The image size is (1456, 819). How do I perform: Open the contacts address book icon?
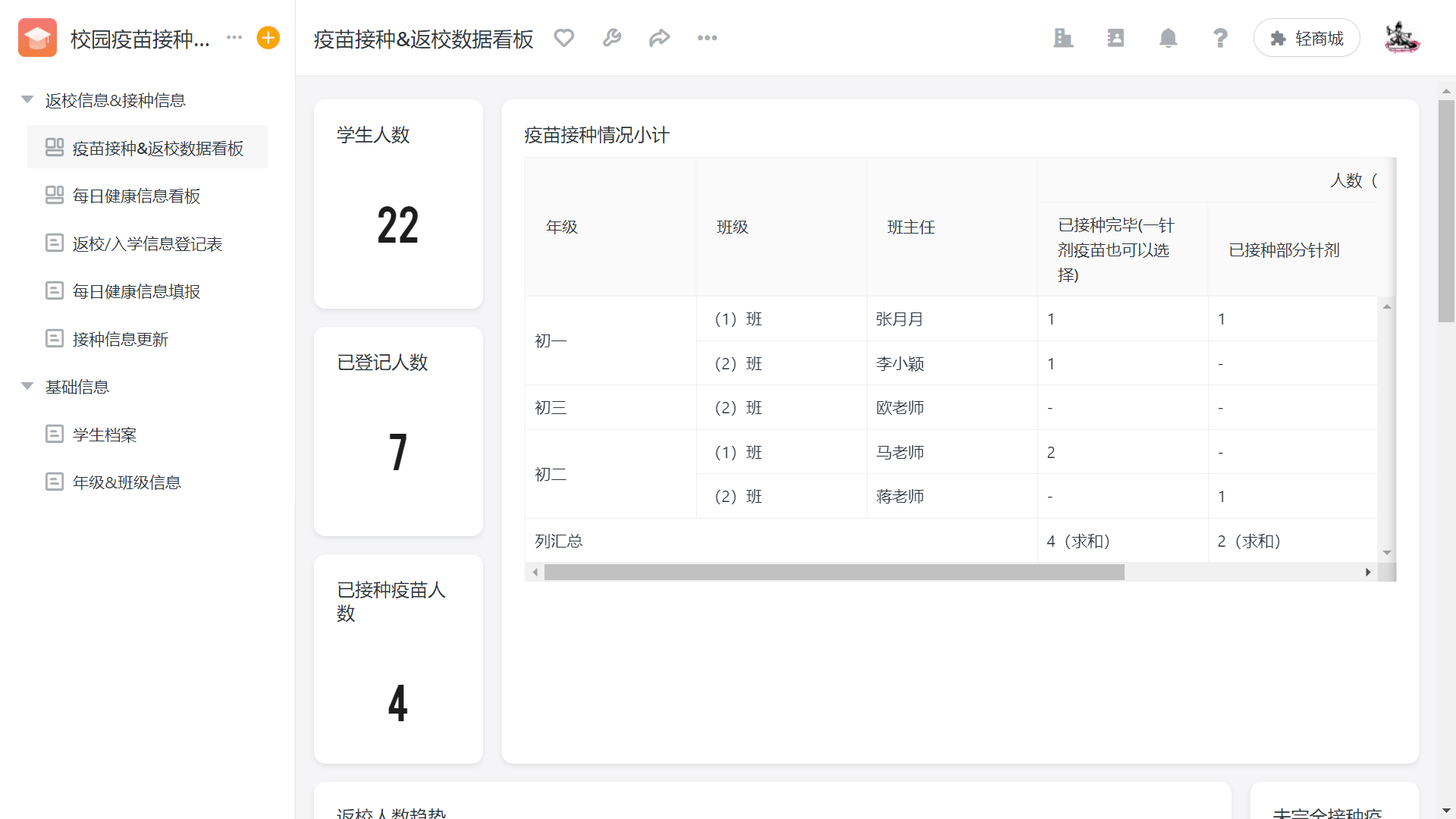point(1116,38)
